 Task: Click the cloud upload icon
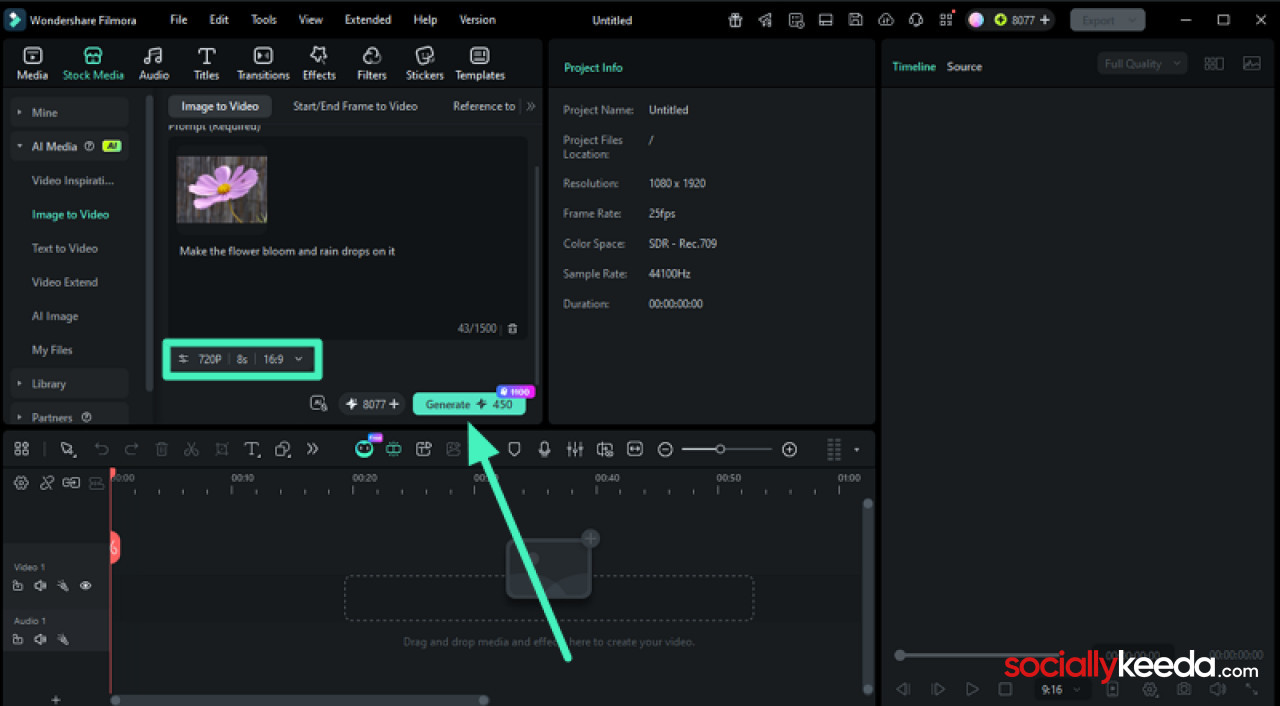coord(885,20)
